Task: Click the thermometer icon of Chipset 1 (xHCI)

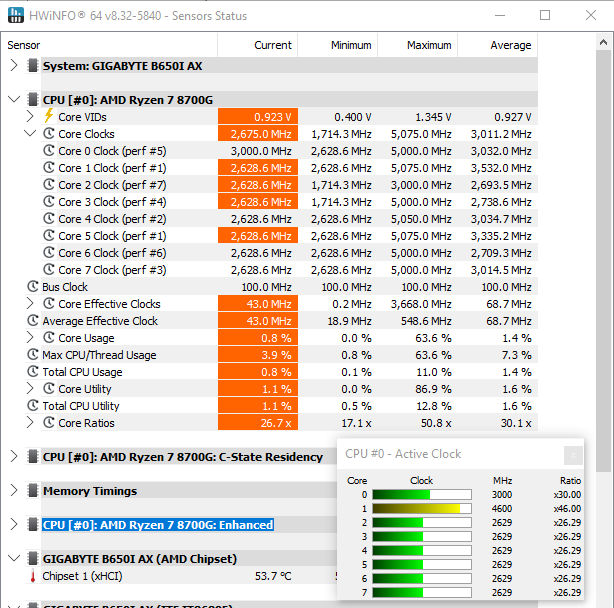Action: pyautogui.click(x=33, y=576)
